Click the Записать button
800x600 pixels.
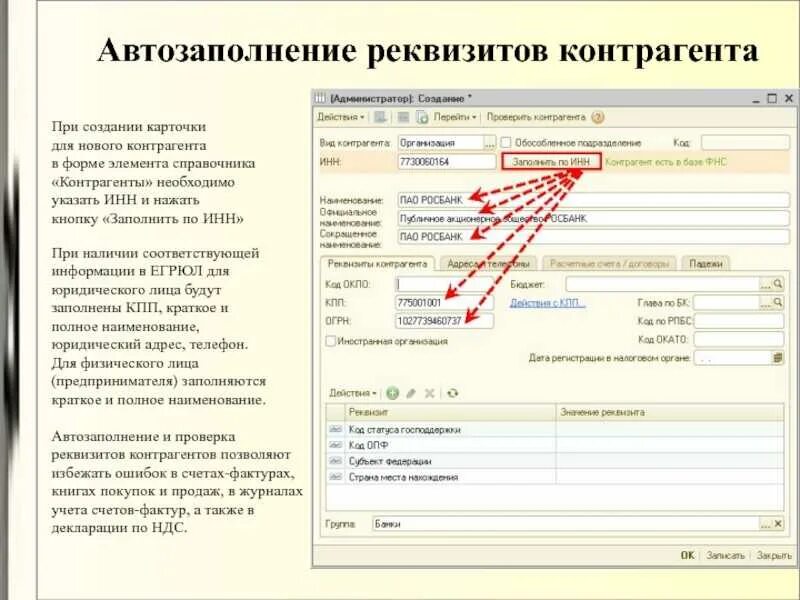pyautogui.click(x=725, y=555)
